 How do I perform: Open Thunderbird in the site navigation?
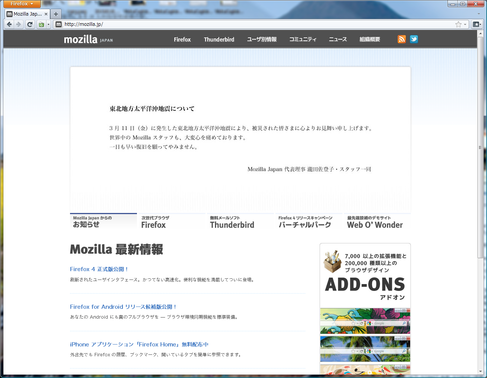pos(219,39)
